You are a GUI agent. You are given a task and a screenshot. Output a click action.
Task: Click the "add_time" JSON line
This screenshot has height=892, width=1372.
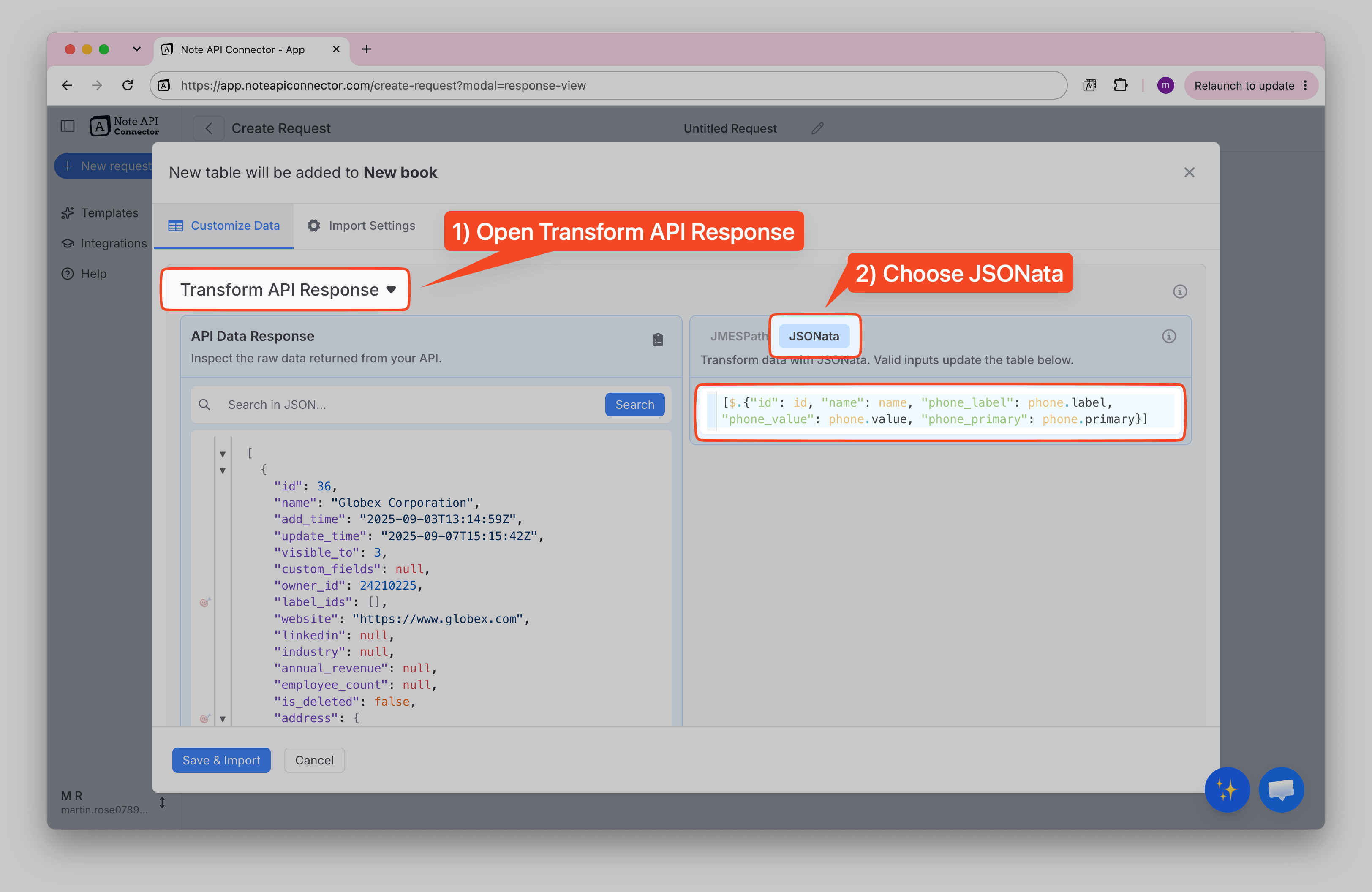point(398,519)
